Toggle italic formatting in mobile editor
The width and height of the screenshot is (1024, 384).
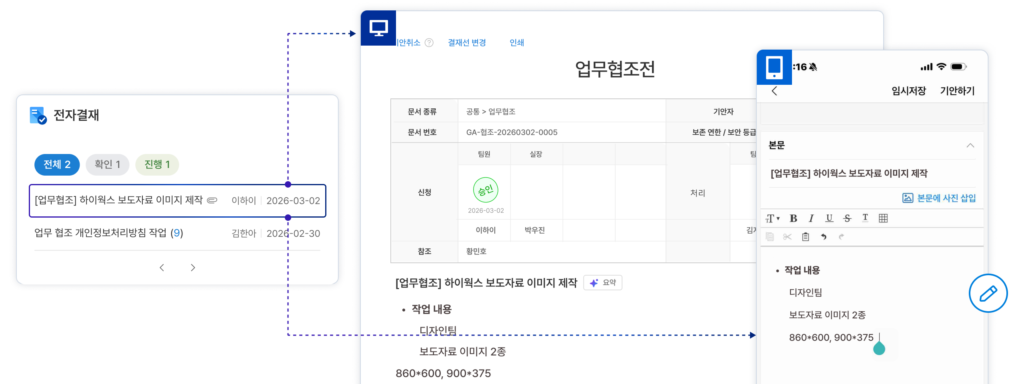pos(811,218)
